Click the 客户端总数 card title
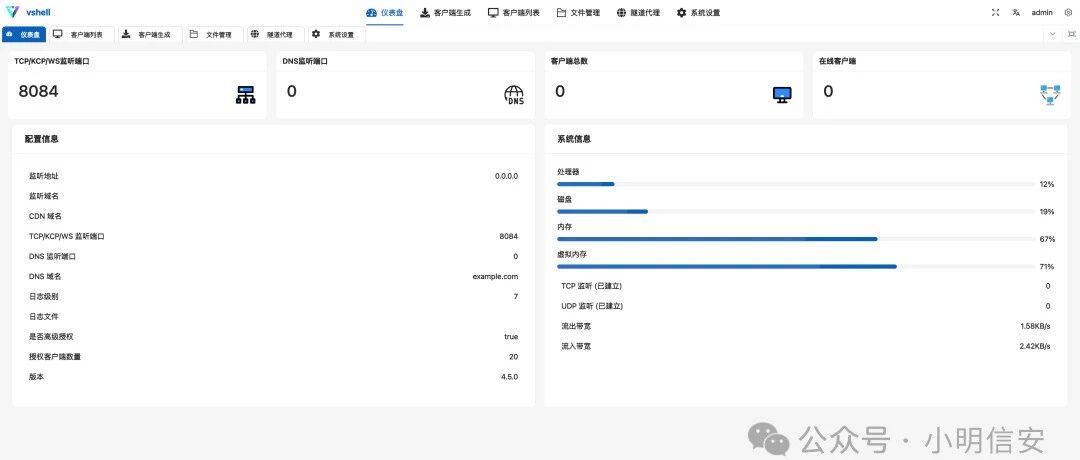 [x=569, y=61]
